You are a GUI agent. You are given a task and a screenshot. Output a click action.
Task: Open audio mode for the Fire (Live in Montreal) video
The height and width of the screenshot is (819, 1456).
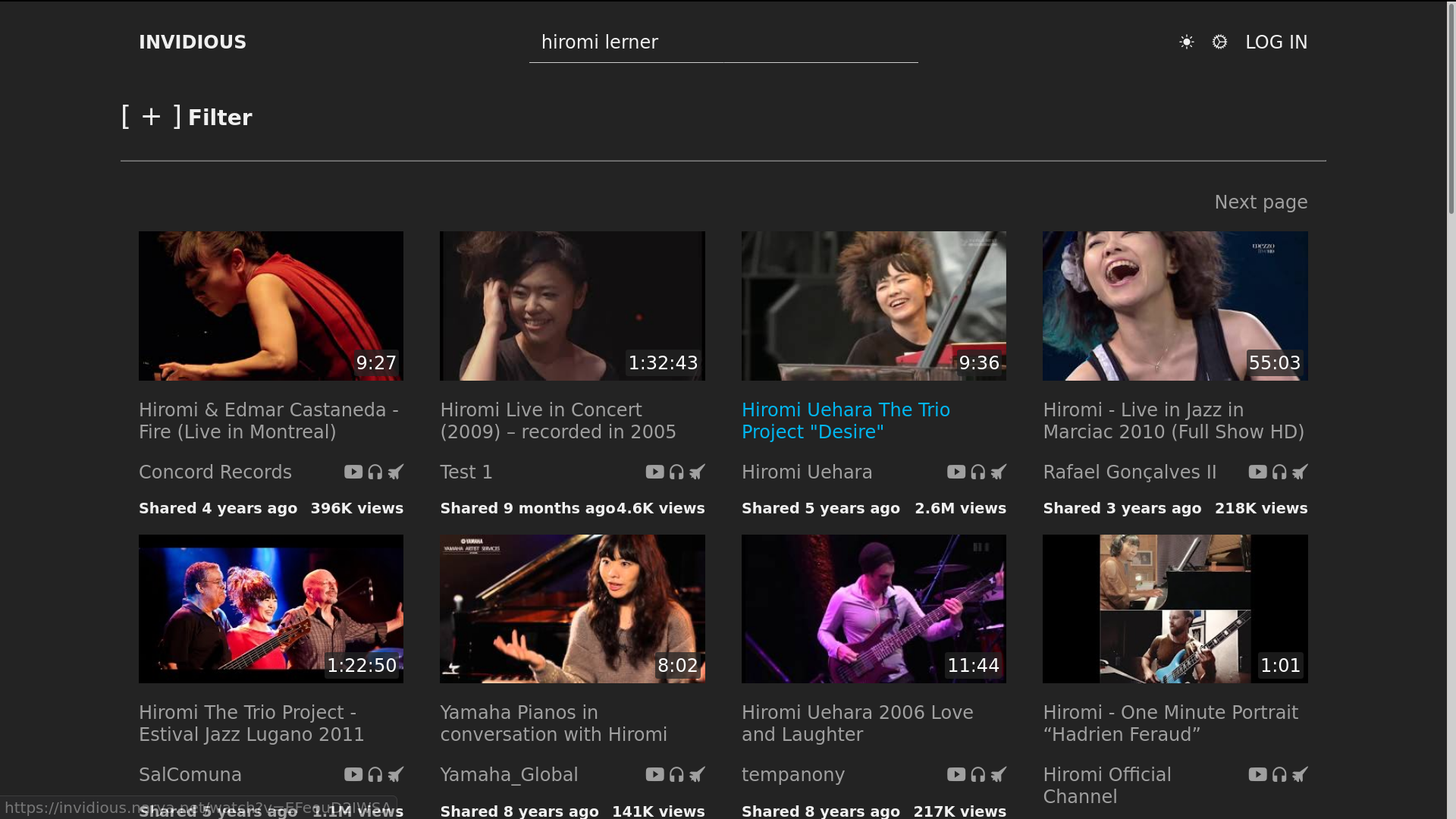click(x=375, y=472)
